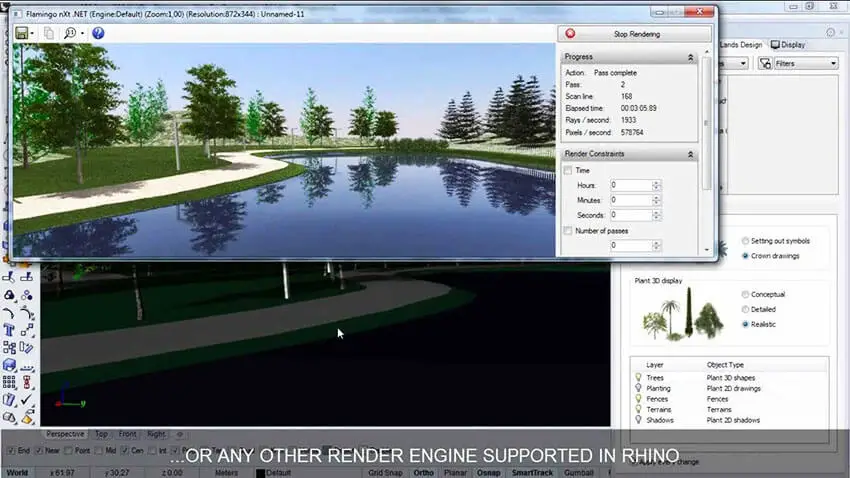This screenshot has width=850, height=478.
Task: Open the dropdown arrow next to zoom icon
Action: coord(82,34)
